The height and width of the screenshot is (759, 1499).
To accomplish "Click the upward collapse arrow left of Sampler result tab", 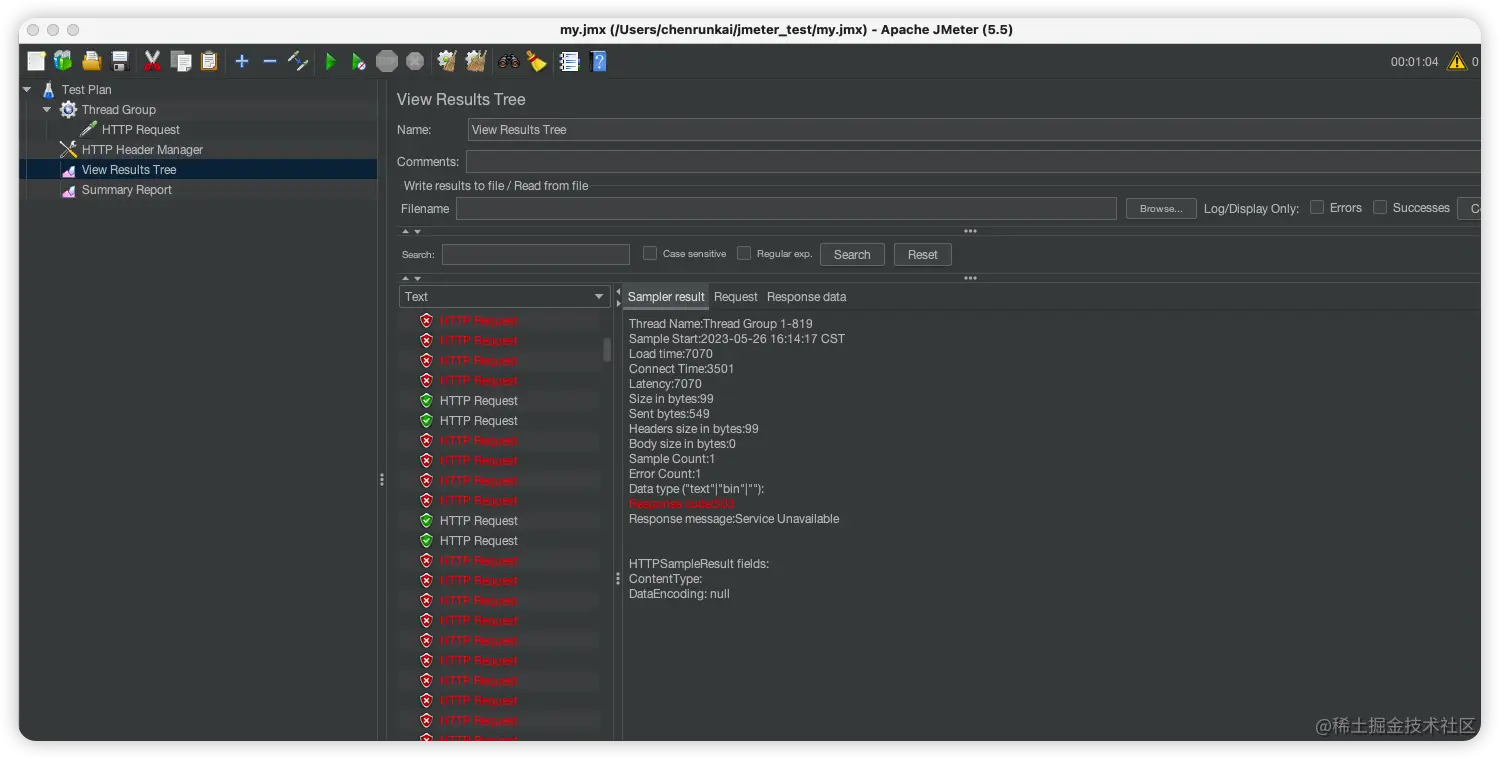I will (x=618, y=291).
